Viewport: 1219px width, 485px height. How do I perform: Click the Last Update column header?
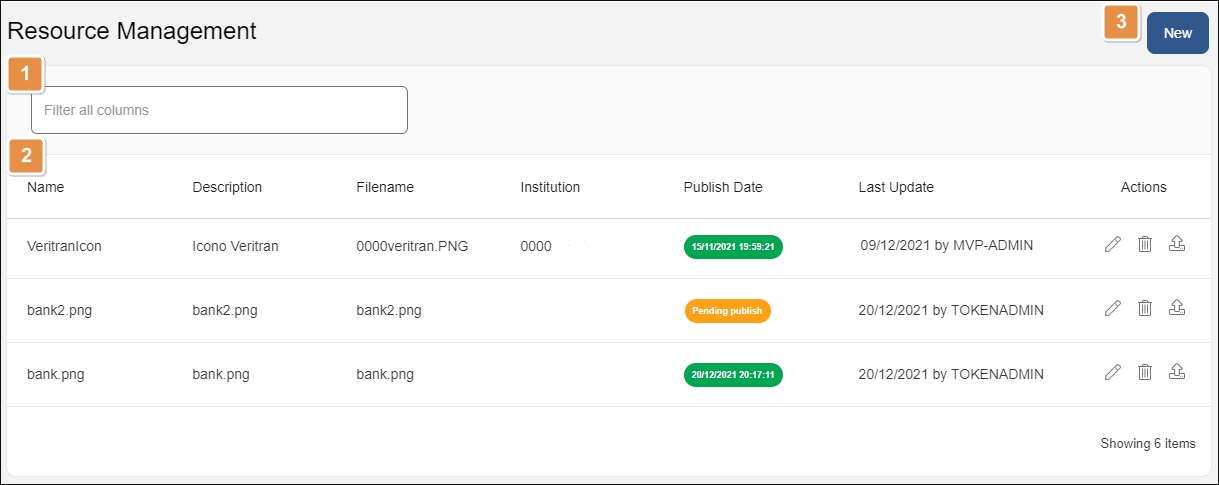896,187
